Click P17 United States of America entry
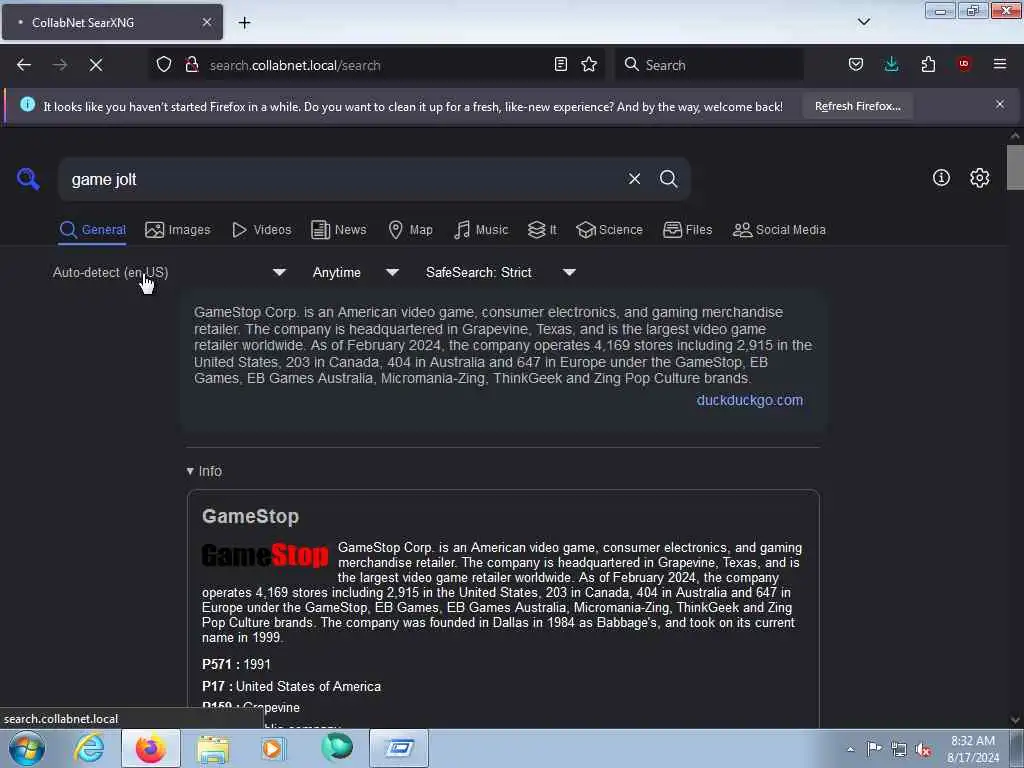The width and height of the screenshot is (1024, 768). pyautogui.click(x=291, y=686)
